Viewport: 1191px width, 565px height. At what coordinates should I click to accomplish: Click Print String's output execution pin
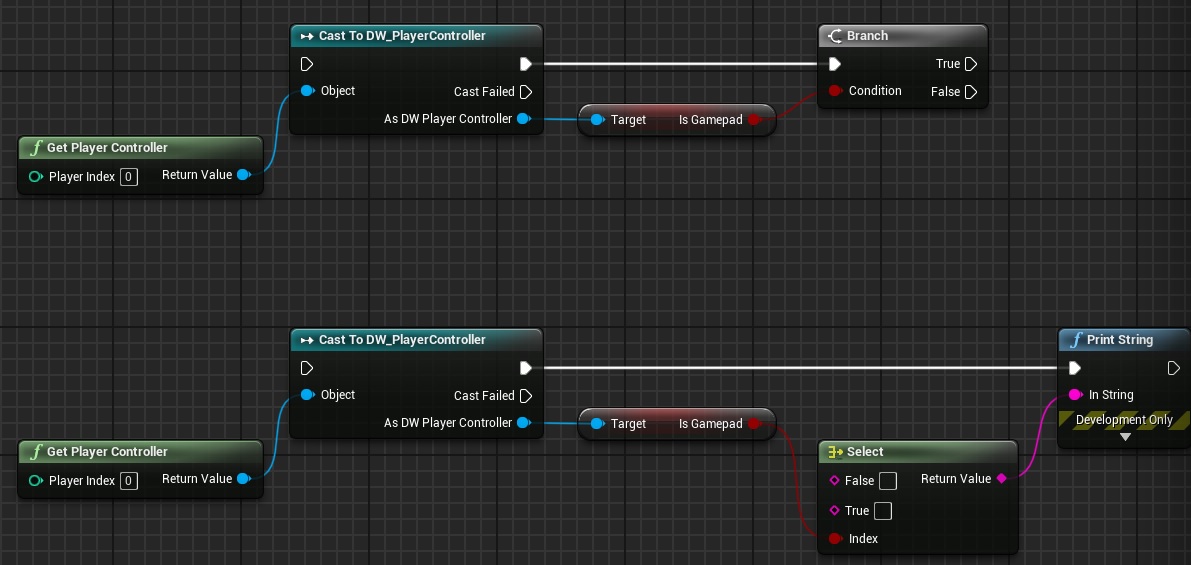point(1174,368)
